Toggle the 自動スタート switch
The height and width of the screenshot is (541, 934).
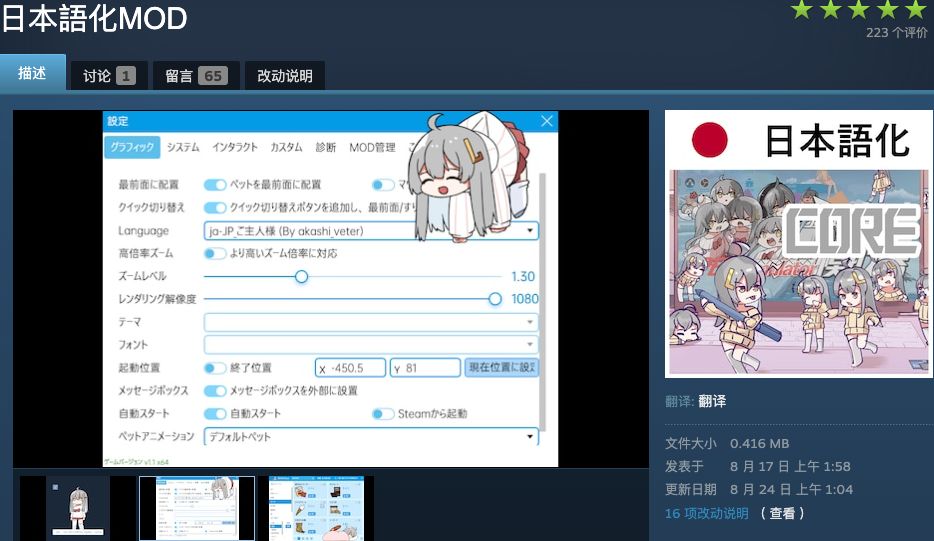point(214,413)
